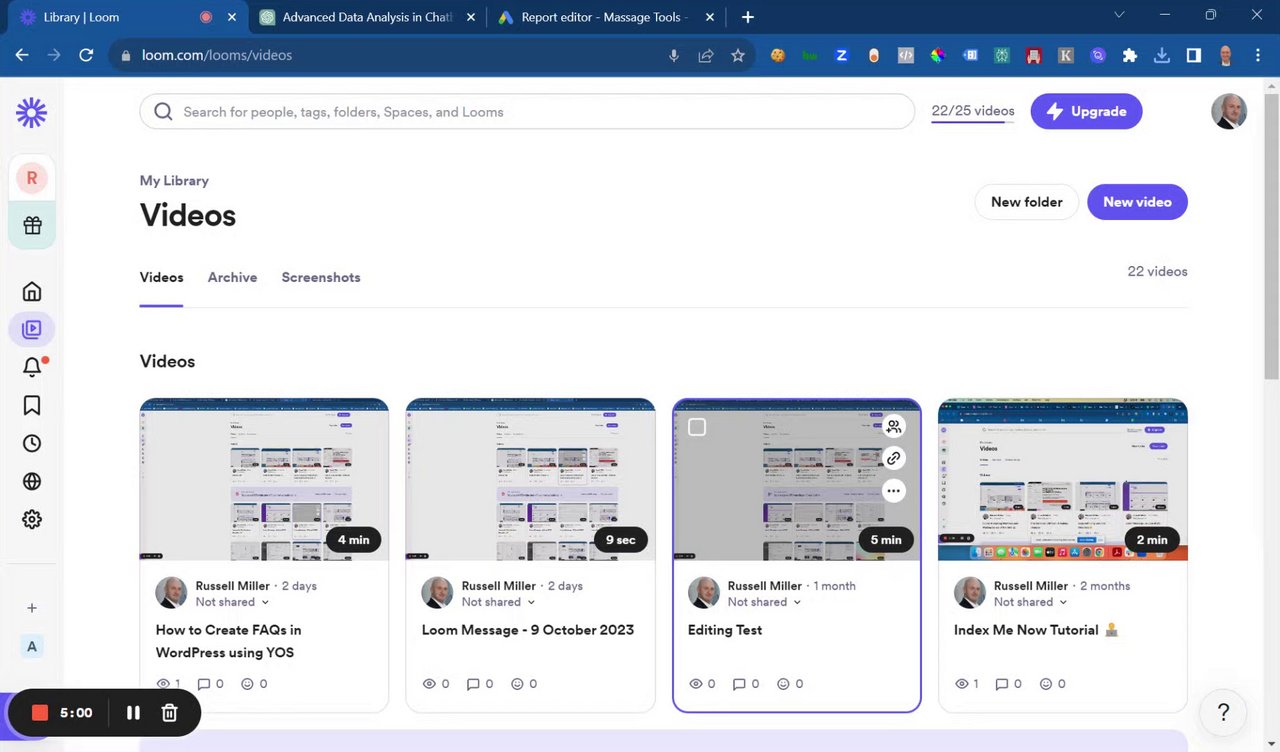
Task: Open the Chrome three-dot menu
Action: pos(1258,56)
